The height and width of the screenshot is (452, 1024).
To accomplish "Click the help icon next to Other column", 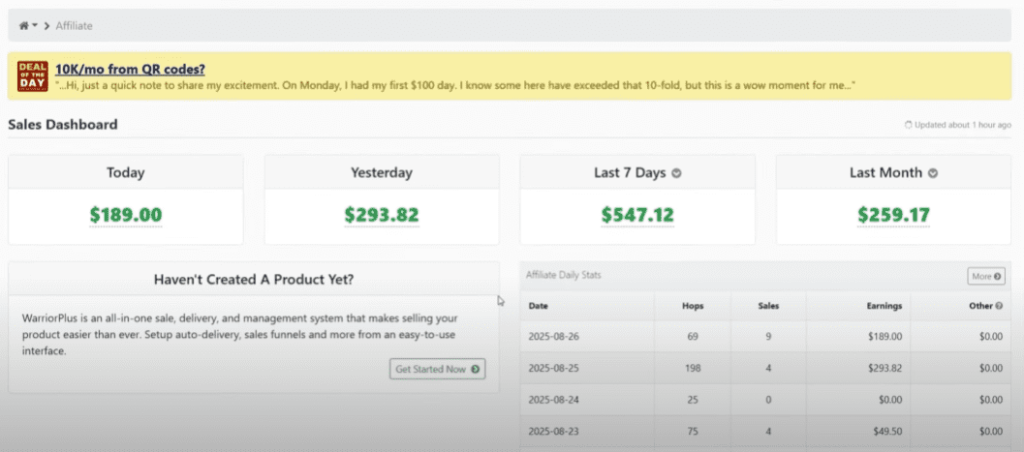I will (x=1001, y=305).
